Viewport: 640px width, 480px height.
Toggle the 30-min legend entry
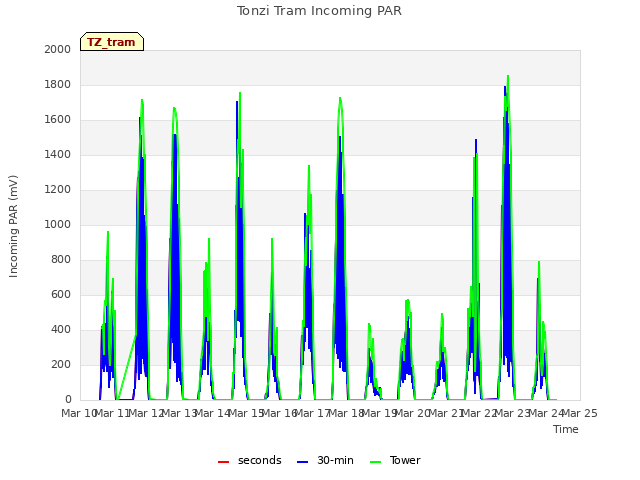coord(325,460)
